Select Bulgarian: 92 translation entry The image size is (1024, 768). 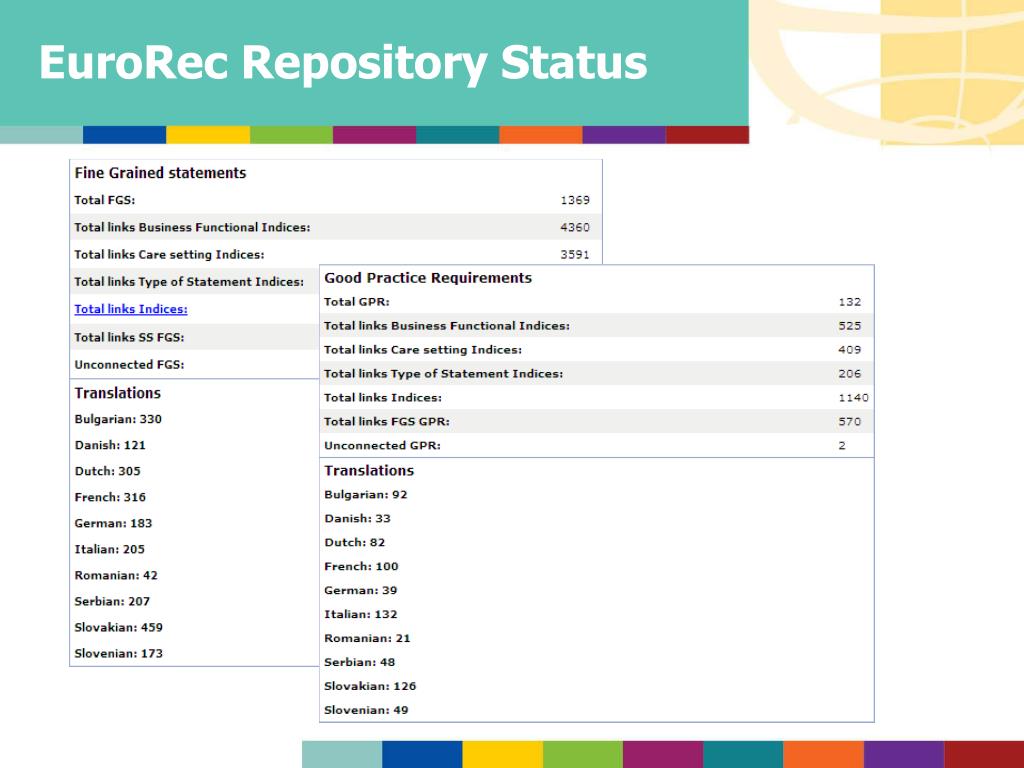click(366, 494)
